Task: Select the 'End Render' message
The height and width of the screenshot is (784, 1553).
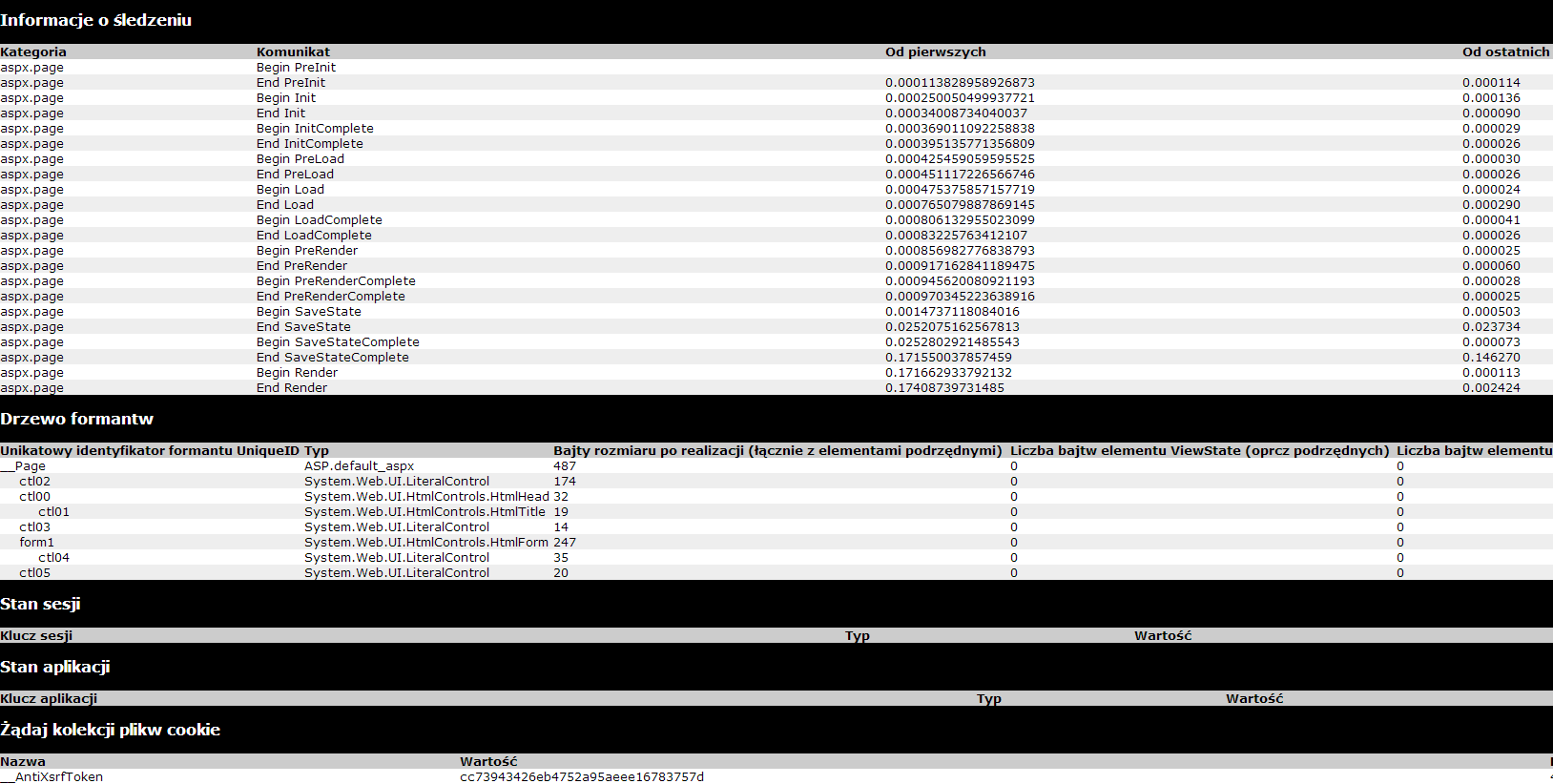Action: click(292, 388)
